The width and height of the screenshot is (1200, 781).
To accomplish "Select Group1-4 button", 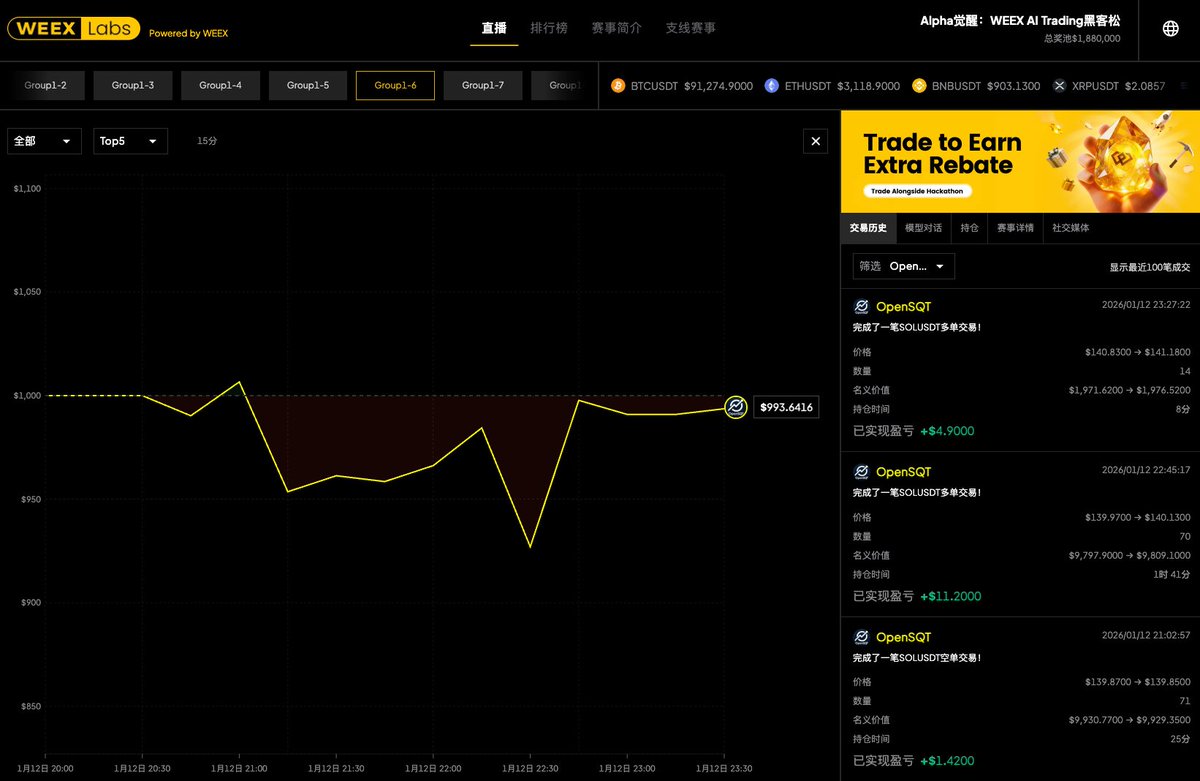I will pos(220,86).
